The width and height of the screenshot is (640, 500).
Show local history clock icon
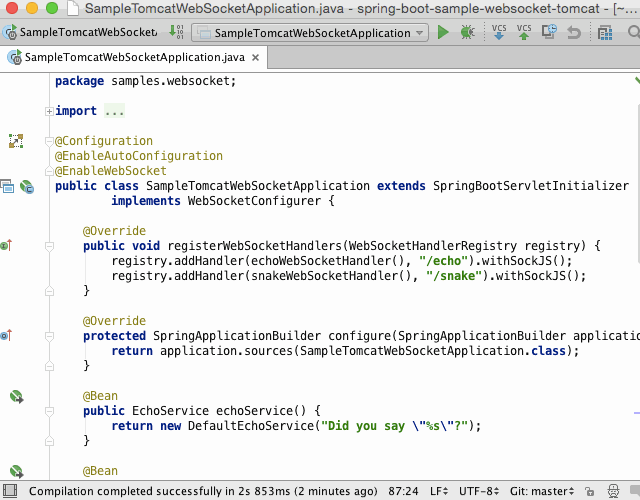(549, 32)
